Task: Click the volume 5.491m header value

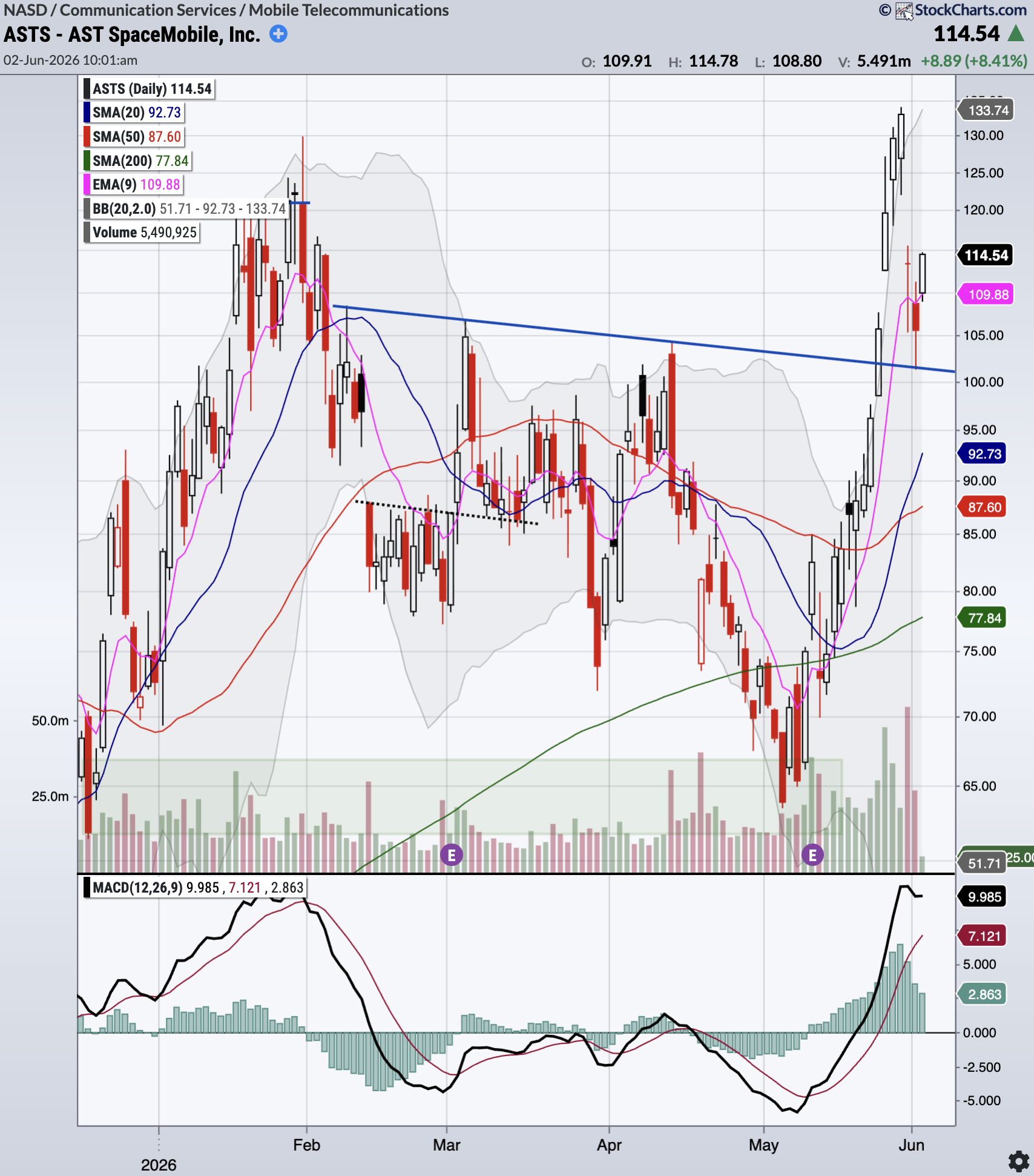Action: point(884,61)
